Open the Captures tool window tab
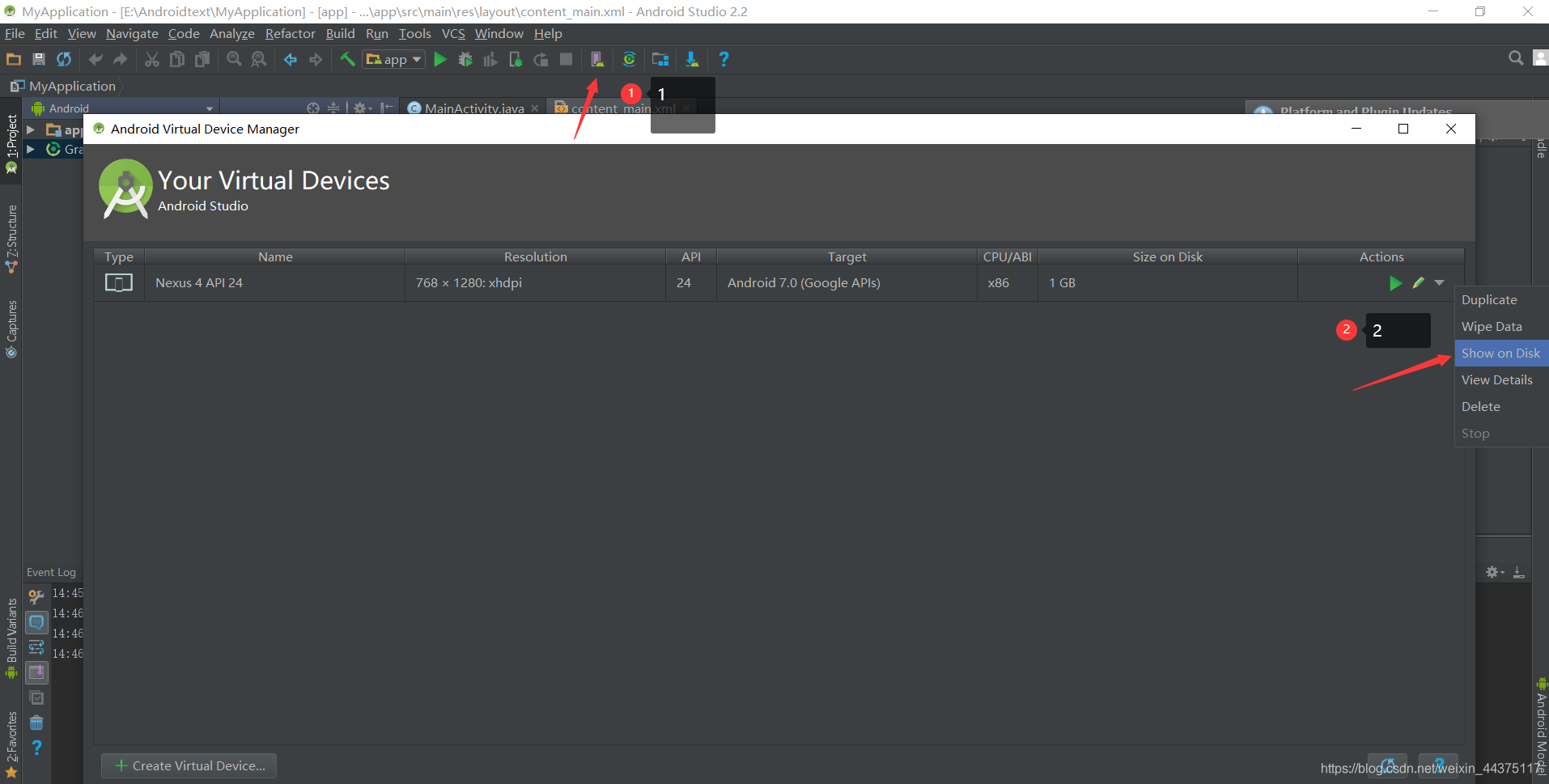Screen dimensions: 1549x784 point(11,328)
